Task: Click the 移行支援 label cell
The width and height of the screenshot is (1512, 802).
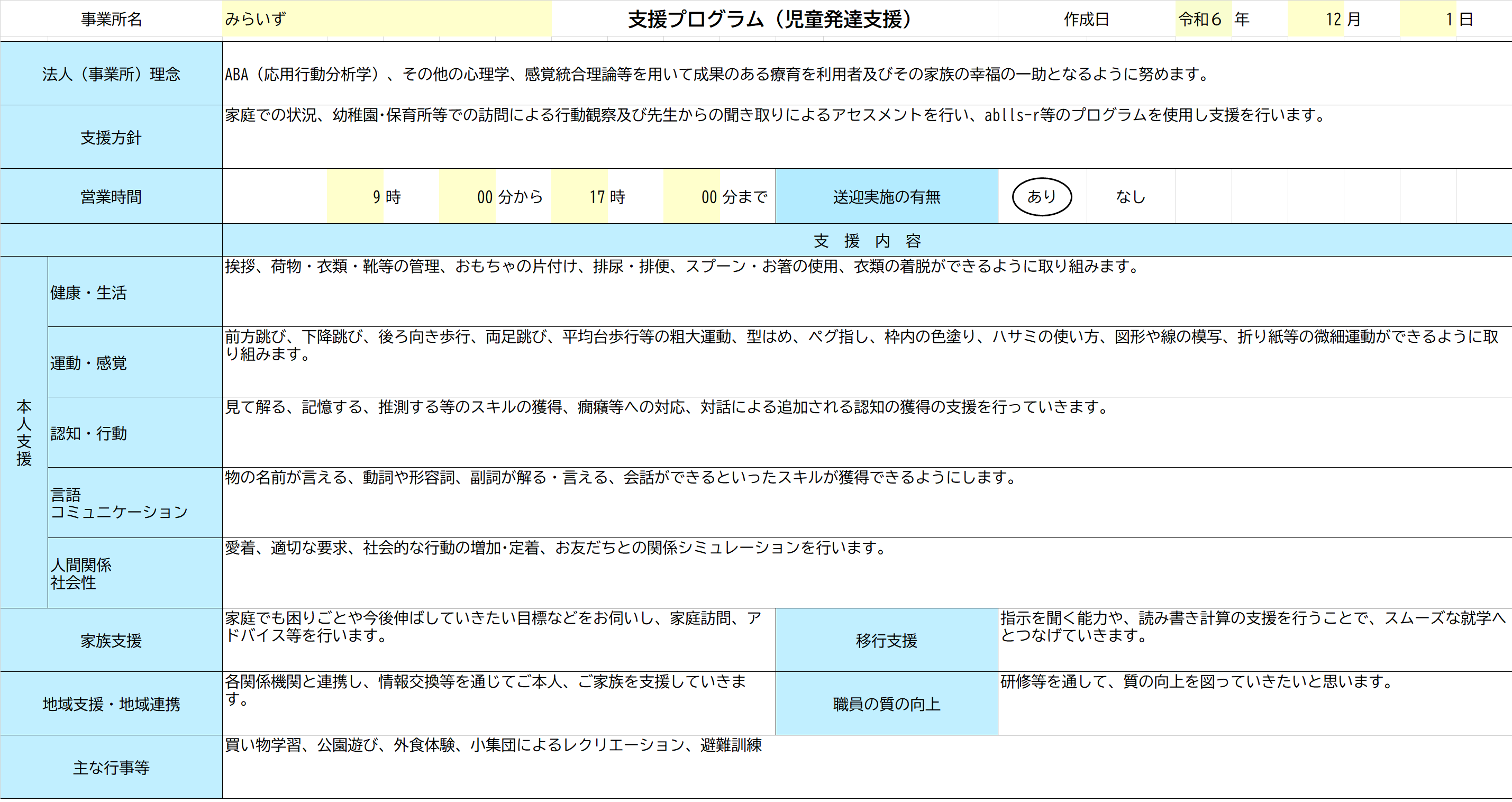Action: 886,640
